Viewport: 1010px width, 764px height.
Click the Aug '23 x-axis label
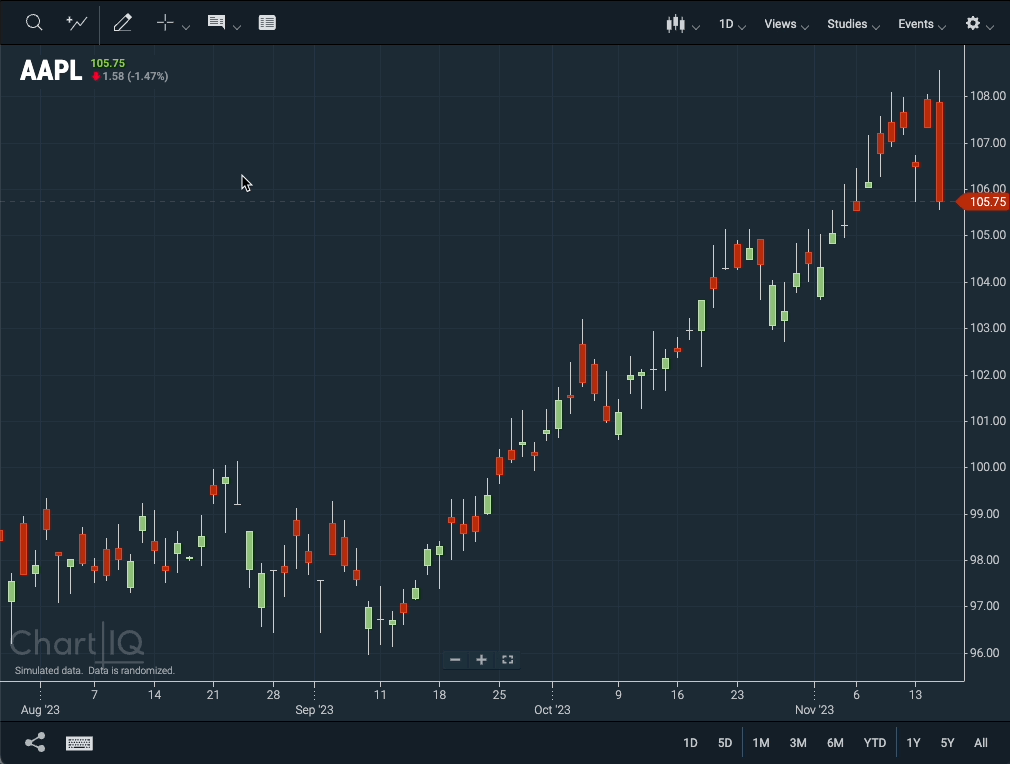[x=40, y=710]
